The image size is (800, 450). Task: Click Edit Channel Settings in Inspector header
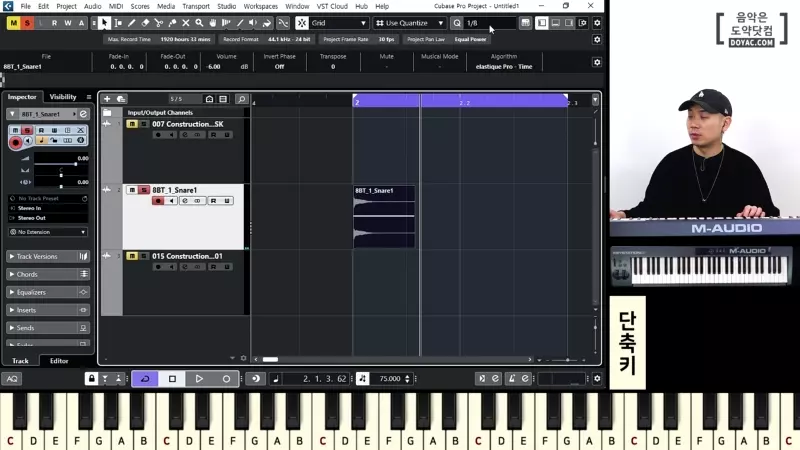[83, 114]
